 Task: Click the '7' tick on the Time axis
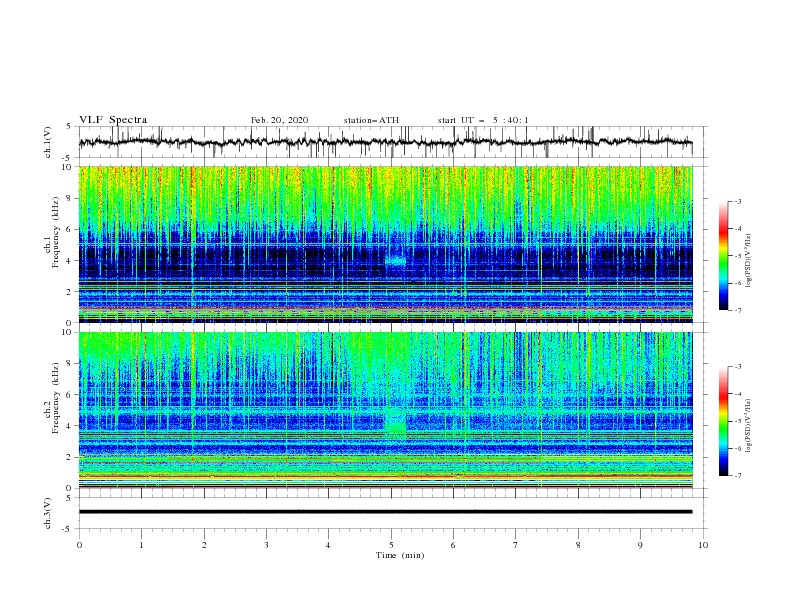tap(516, 545)
